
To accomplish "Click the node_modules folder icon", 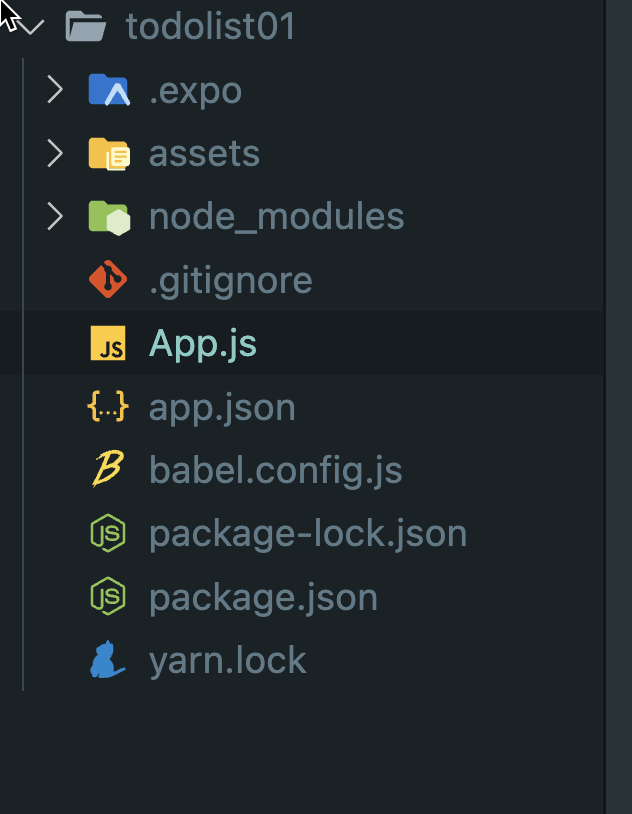I will coord(109,218).
